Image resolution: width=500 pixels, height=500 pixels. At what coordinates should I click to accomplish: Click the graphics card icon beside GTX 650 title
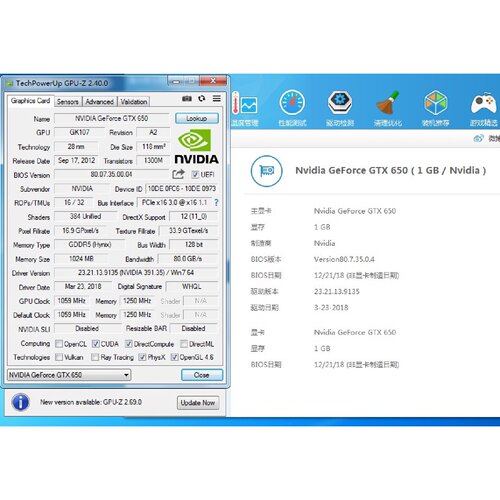266,171
